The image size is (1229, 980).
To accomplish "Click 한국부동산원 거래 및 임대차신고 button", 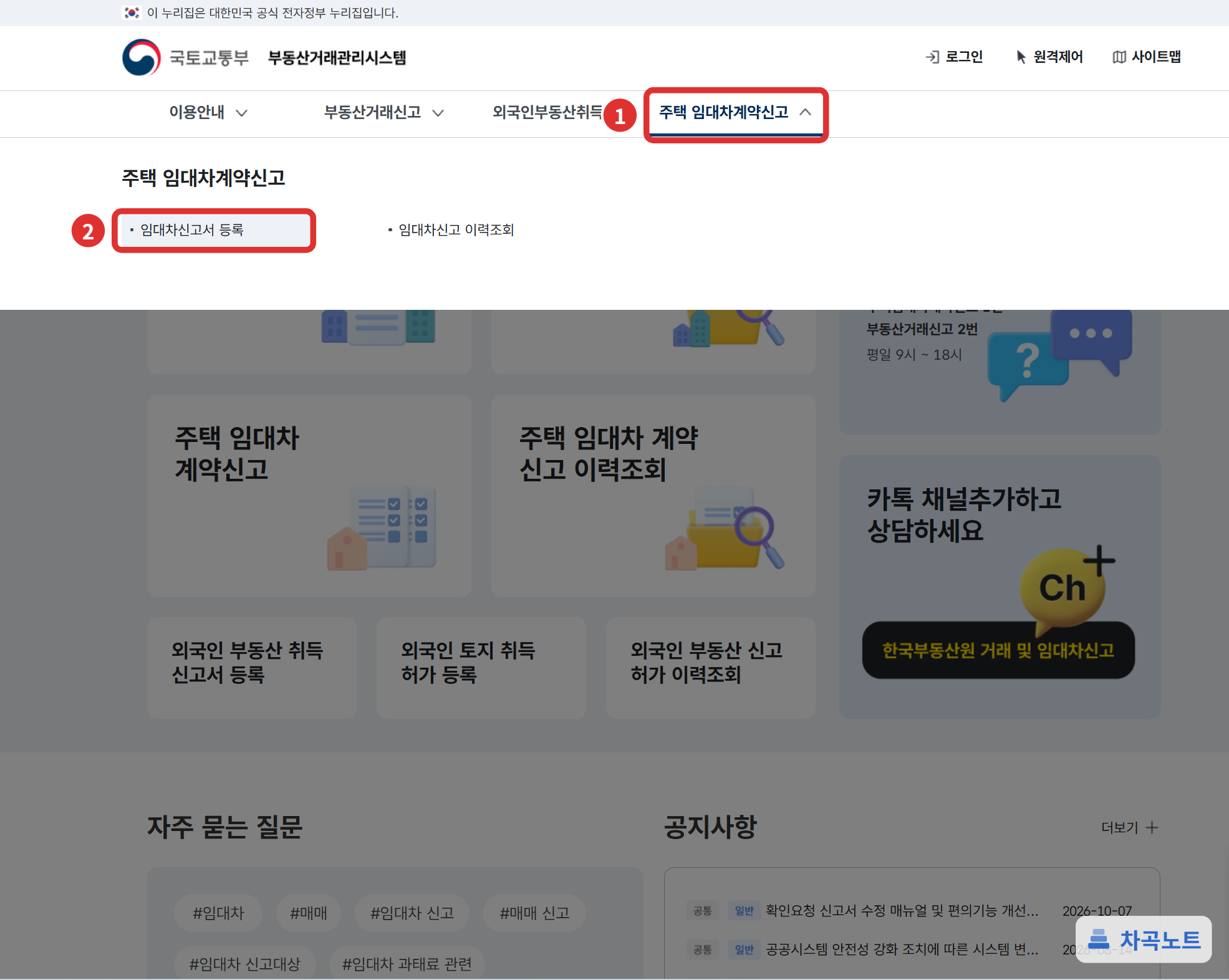I will click(998, 650).
